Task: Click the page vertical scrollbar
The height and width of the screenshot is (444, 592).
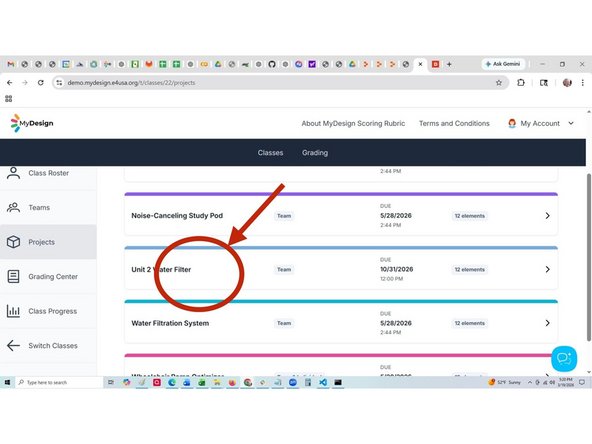Action: [x=589, y=257]
